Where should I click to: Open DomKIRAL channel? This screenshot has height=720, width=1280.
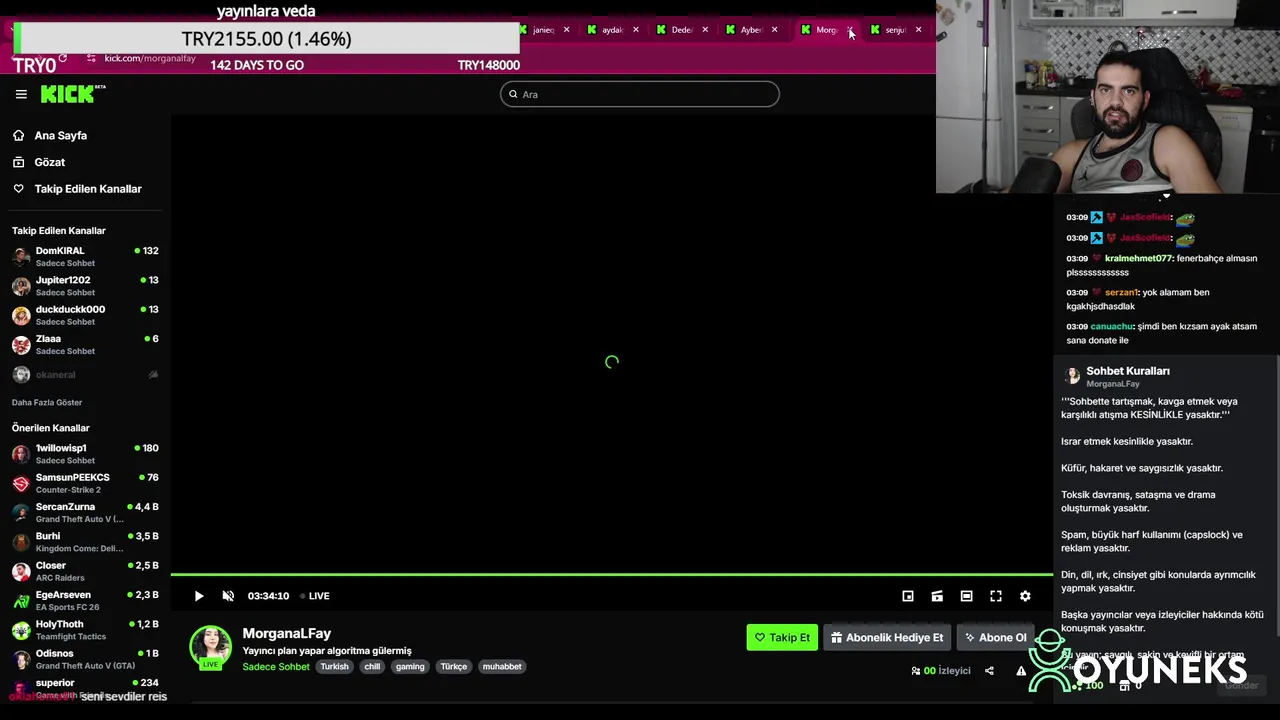(x=85, y=256)
